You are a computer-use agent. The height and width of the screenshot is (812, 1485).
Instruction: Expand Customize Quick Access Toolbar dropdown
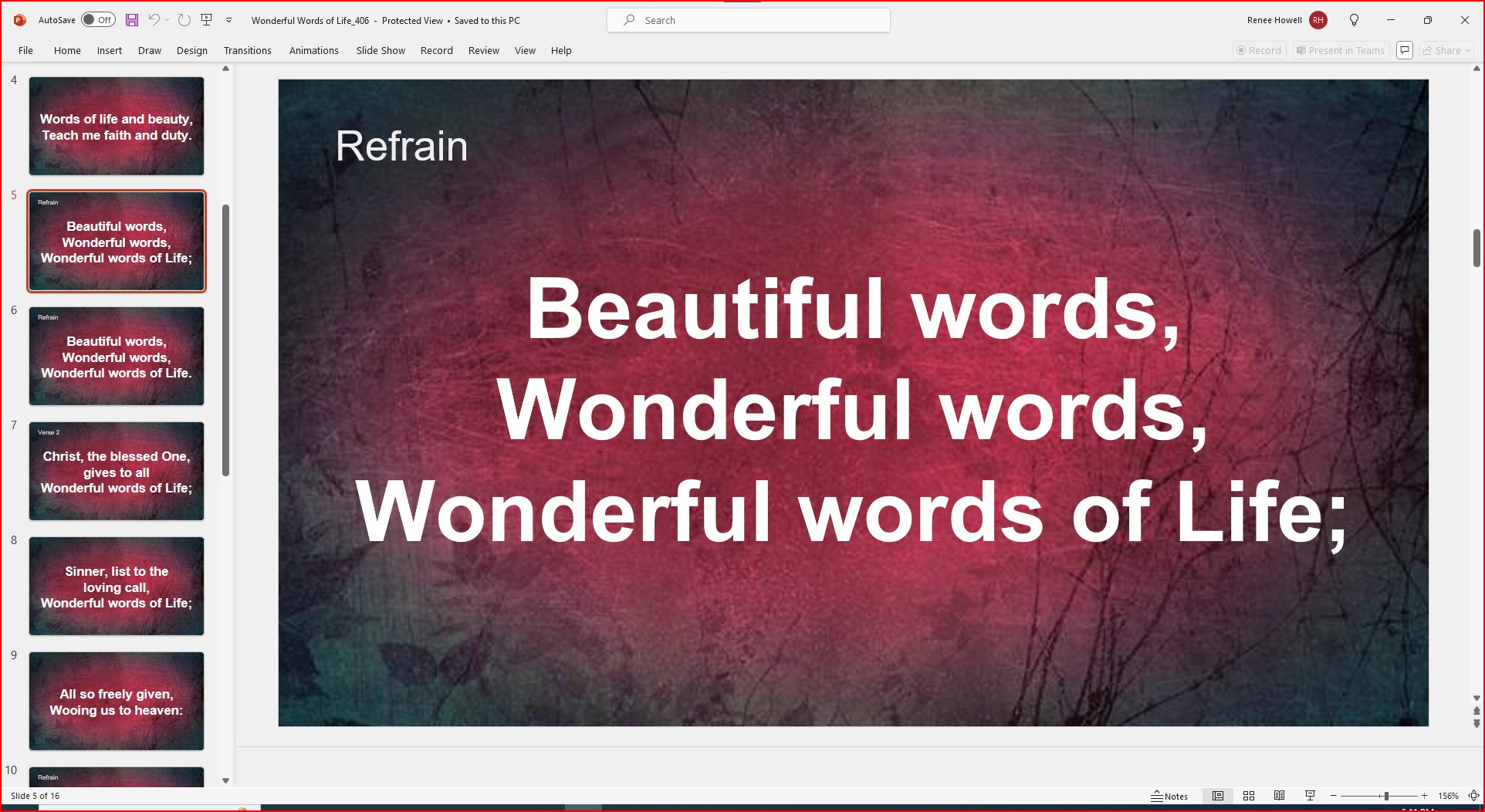[x=228, y=20]
